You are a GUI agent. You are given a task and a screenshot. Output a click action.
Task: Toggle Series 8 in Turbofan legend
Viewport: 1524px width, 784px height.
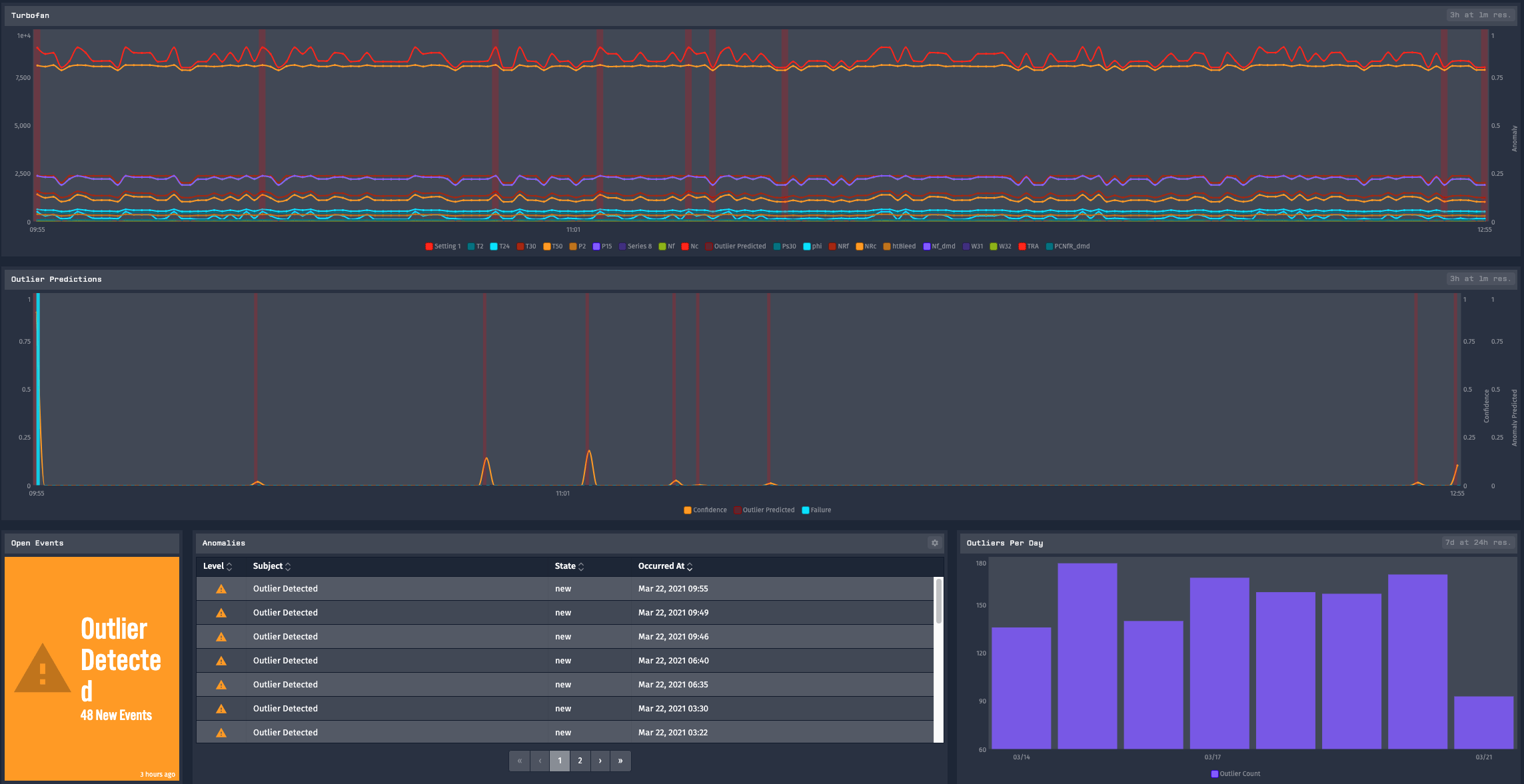[636, 246]
